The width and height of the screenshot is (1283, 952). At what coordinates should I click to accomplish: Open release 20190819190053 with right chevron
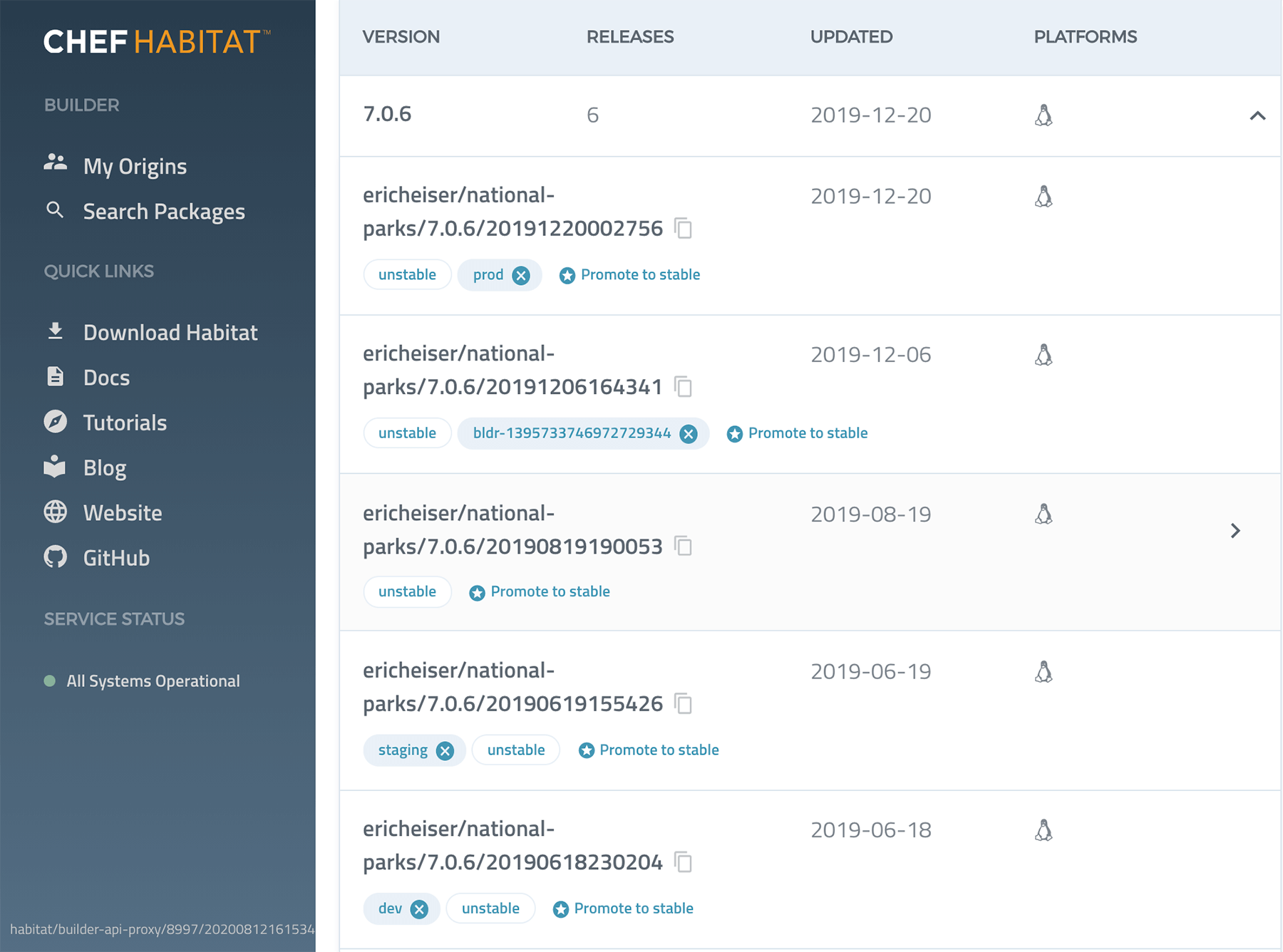pos(1235,531)
